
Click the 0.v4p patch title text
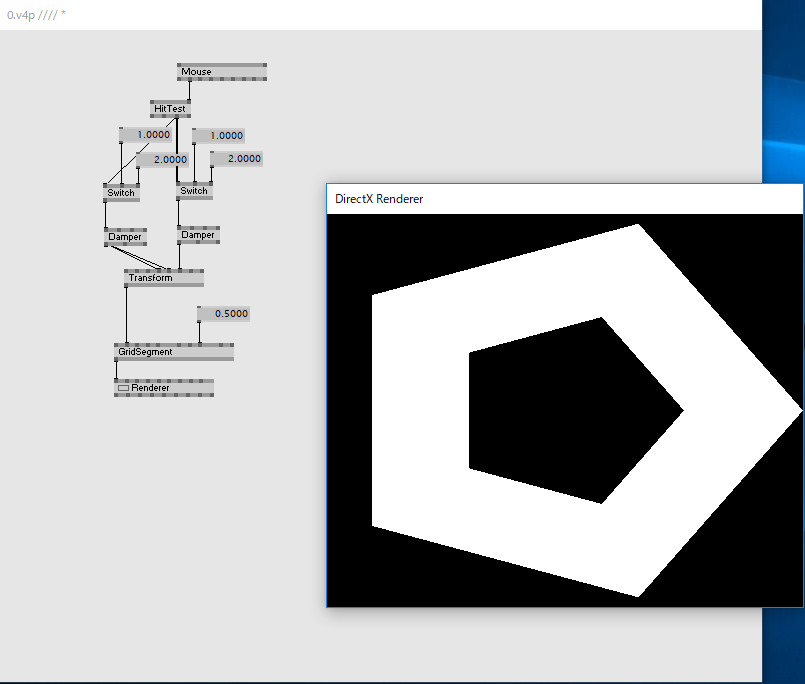pyautogui.click(x=36, y=15)
